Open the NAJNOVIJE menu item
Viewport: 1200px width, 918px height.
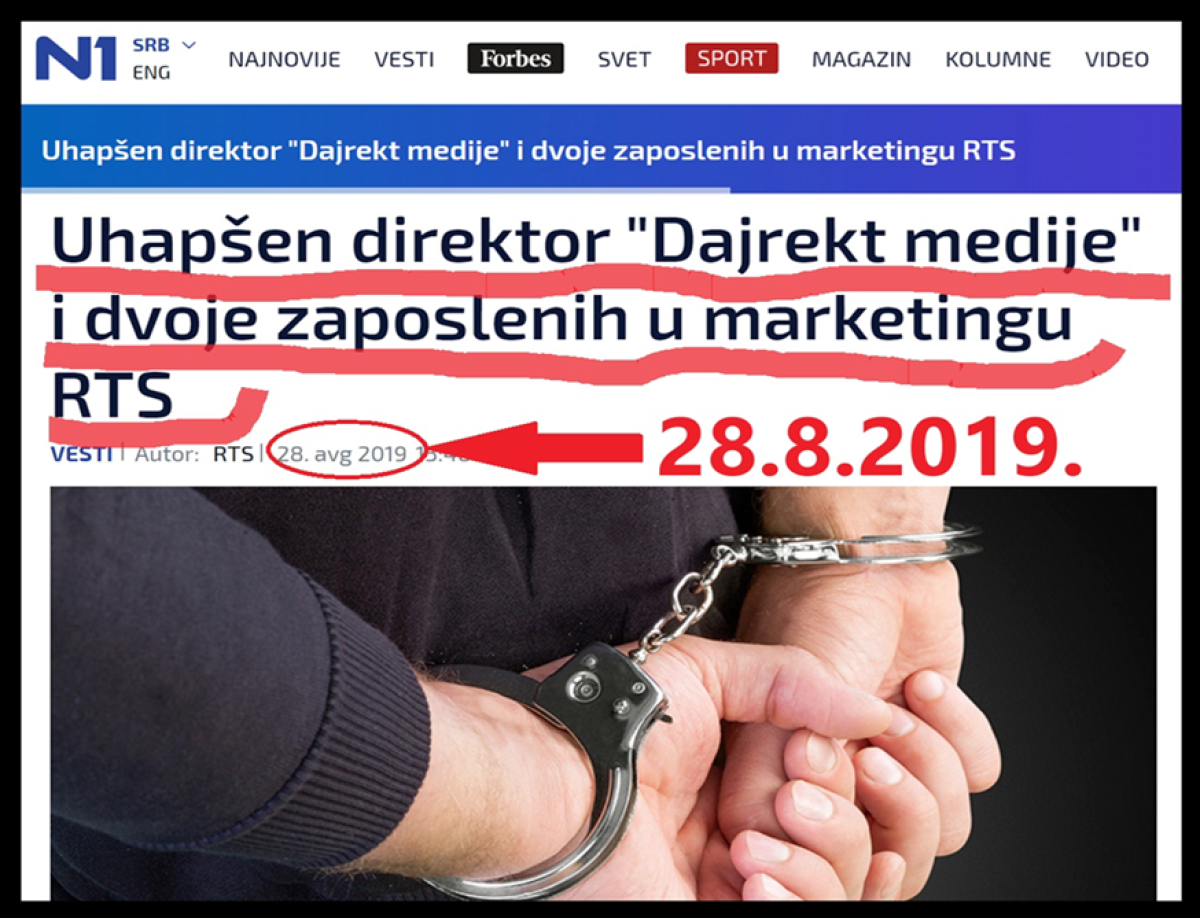[x=284, y=59]
